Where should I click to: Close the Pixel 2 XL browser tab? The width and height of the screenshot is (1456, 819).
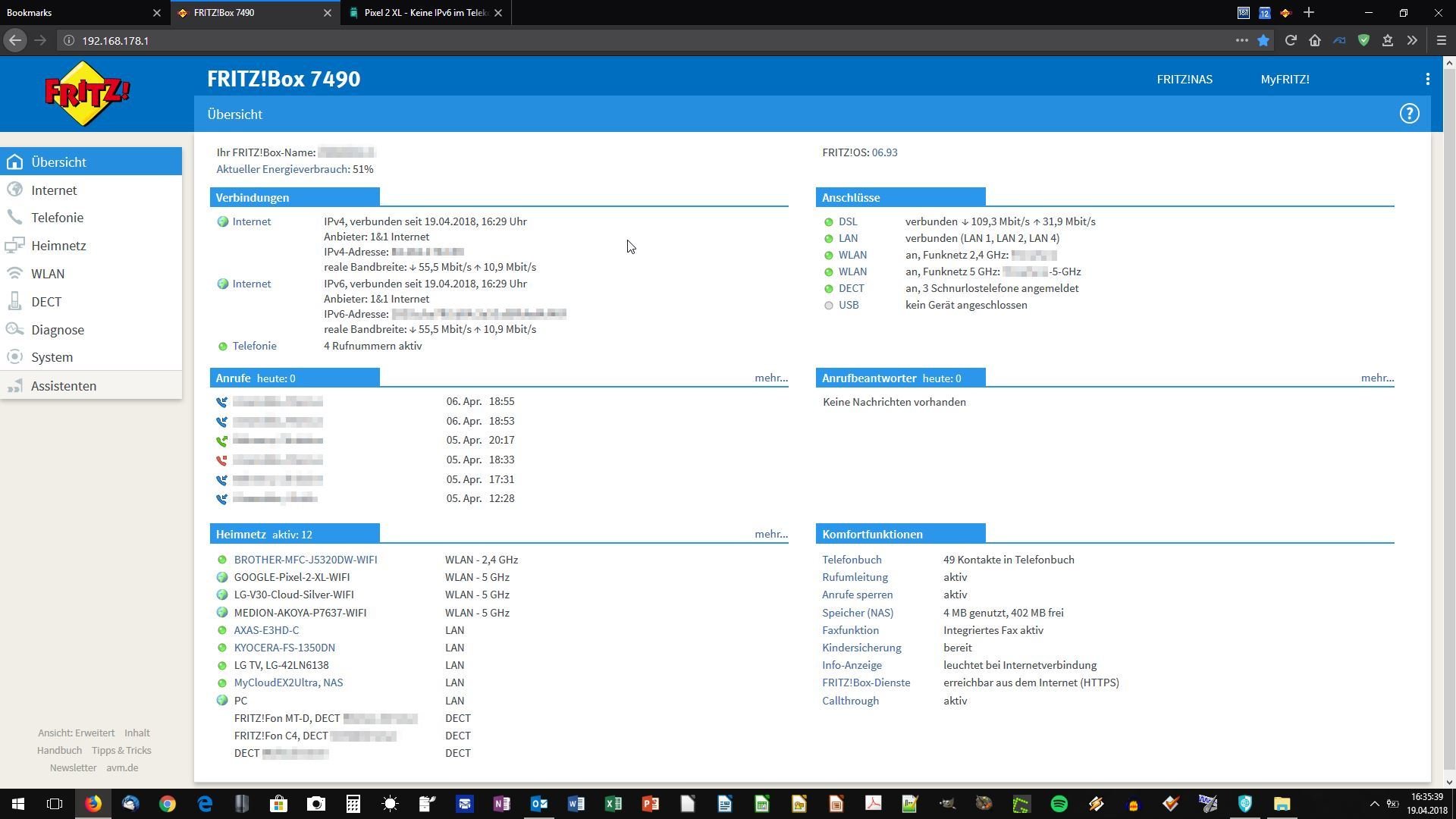point(497,13)
